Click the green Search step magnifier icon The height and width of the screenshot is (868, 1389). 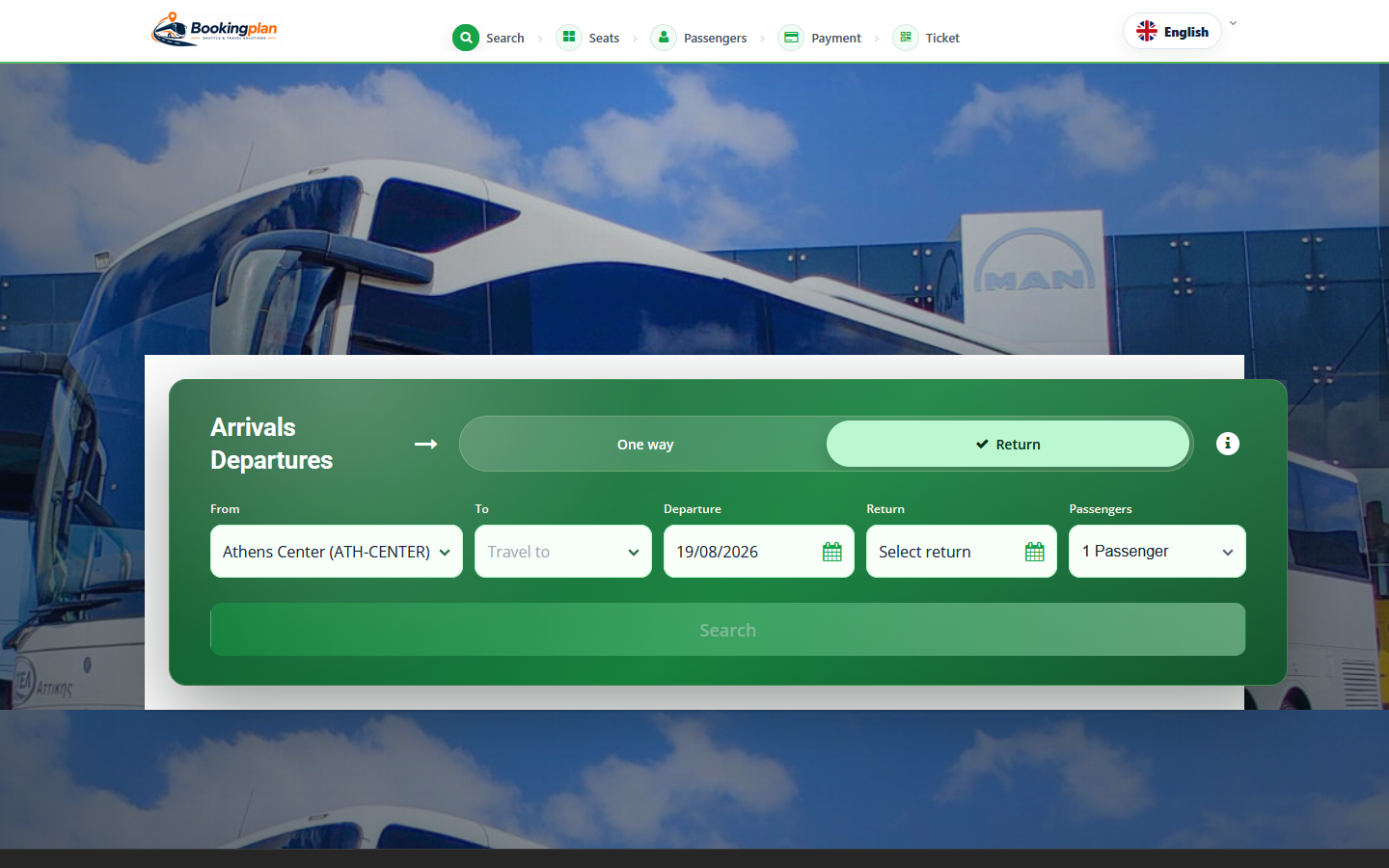pos(466,38)
